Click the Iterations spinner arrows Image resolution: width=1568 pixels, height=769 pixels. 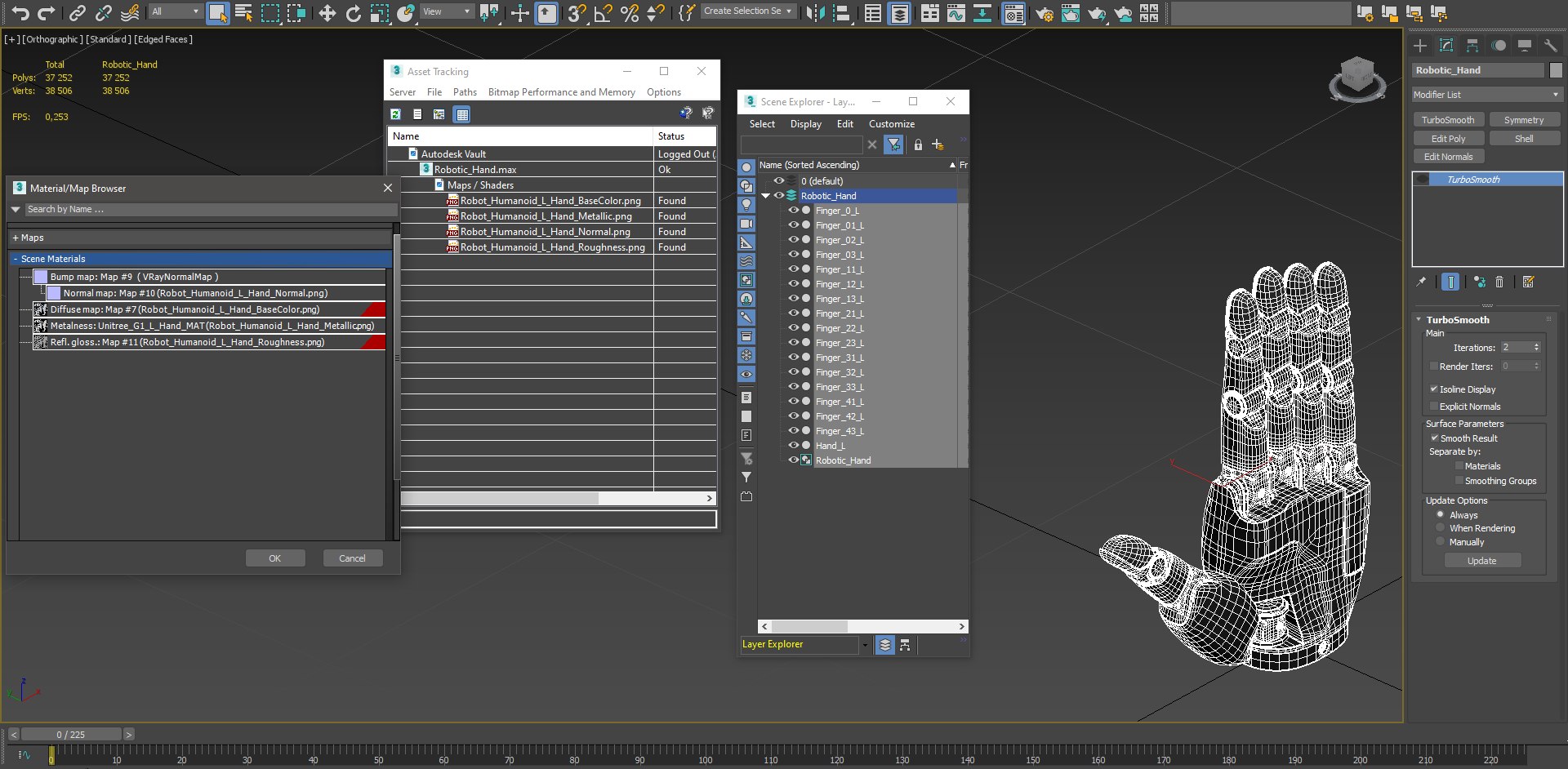coord(1536,348)
